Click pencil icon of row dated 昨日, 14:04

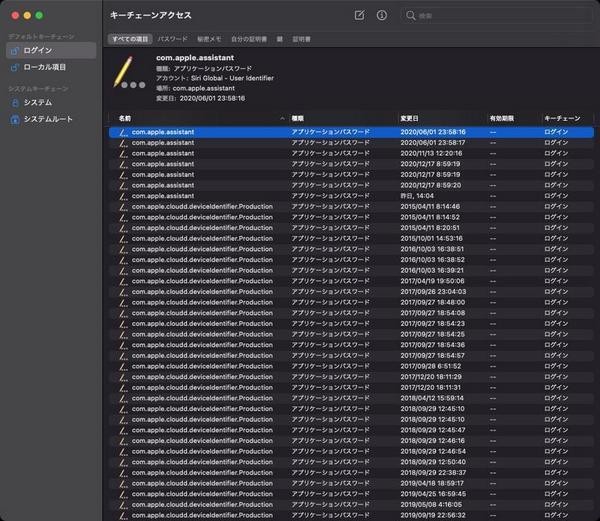(x=123, y=196)
